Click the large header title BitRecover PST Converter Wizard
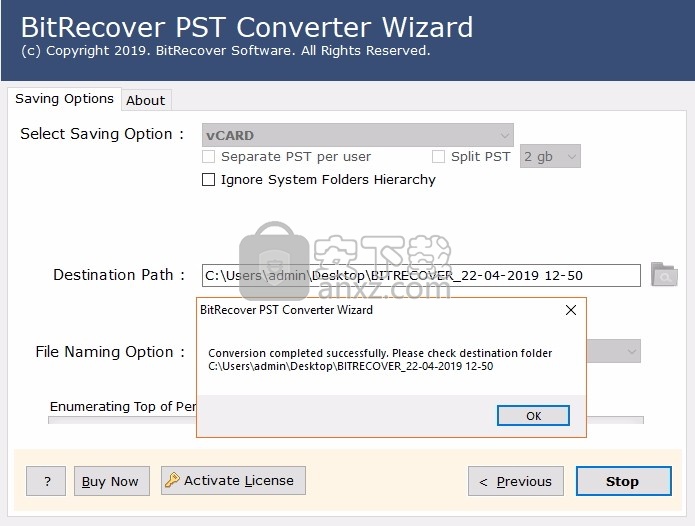Viewport: 695px width, 526px height. pyautogui.click(x=247, y=27)
